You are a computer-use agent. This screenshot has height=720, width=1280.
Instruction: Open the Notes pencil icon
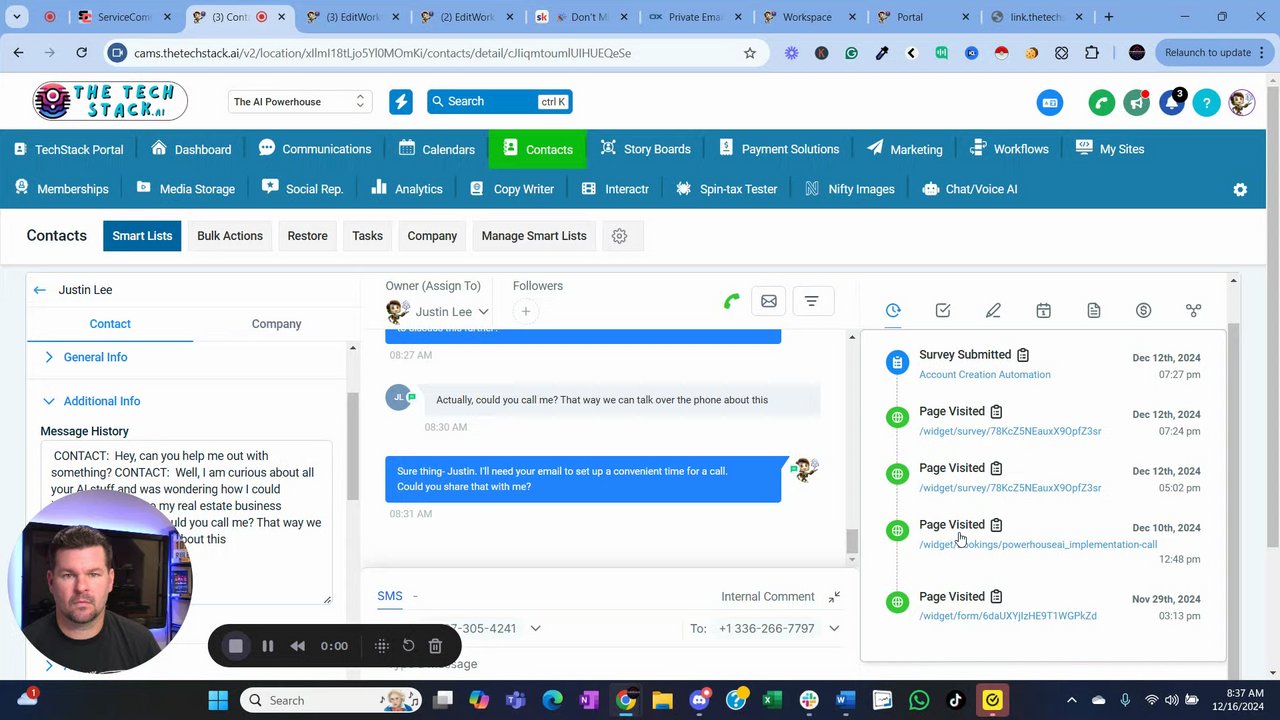(993, 311)
